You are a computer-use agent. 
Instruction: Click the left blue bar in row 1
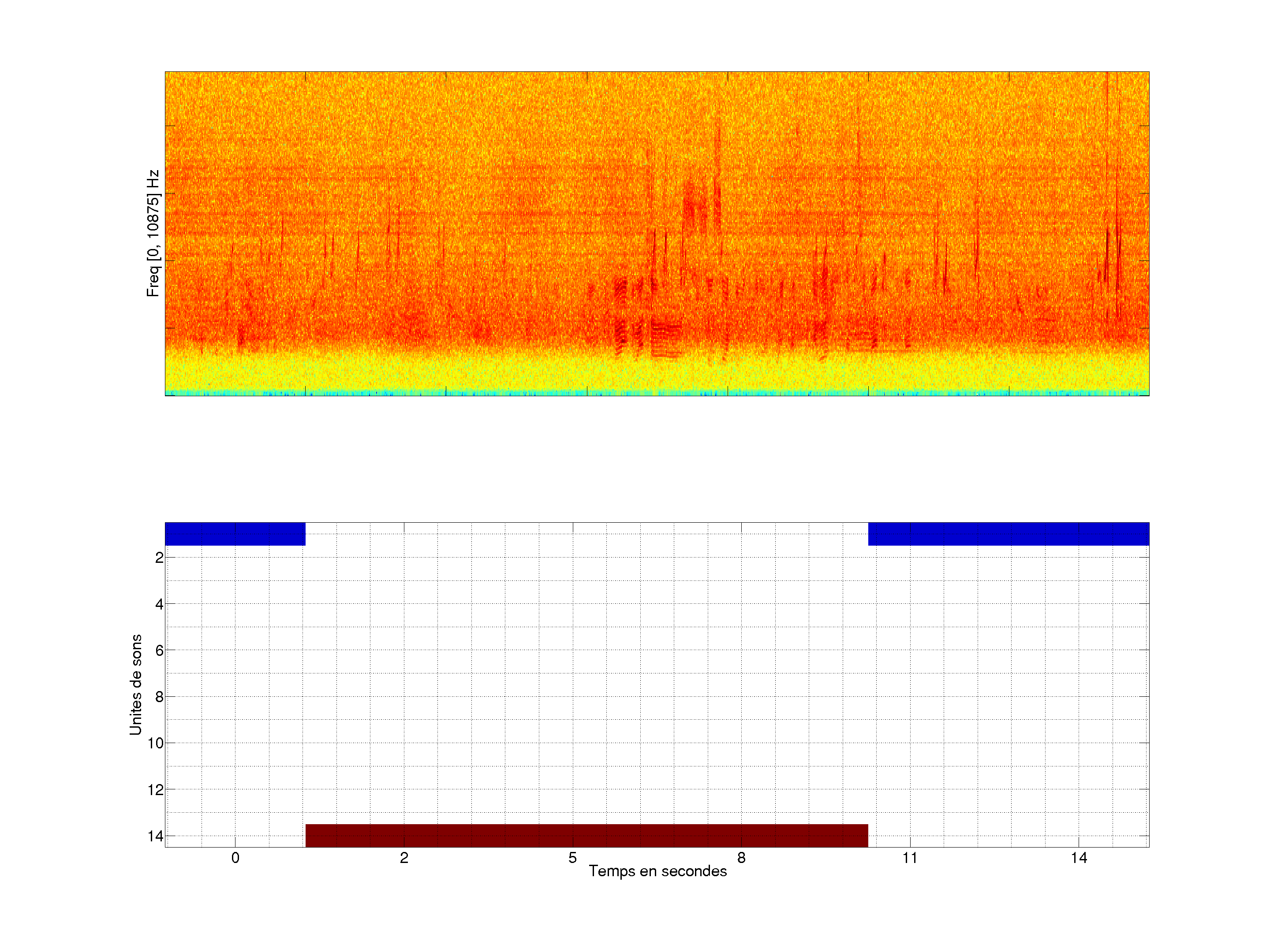(235, 534)
